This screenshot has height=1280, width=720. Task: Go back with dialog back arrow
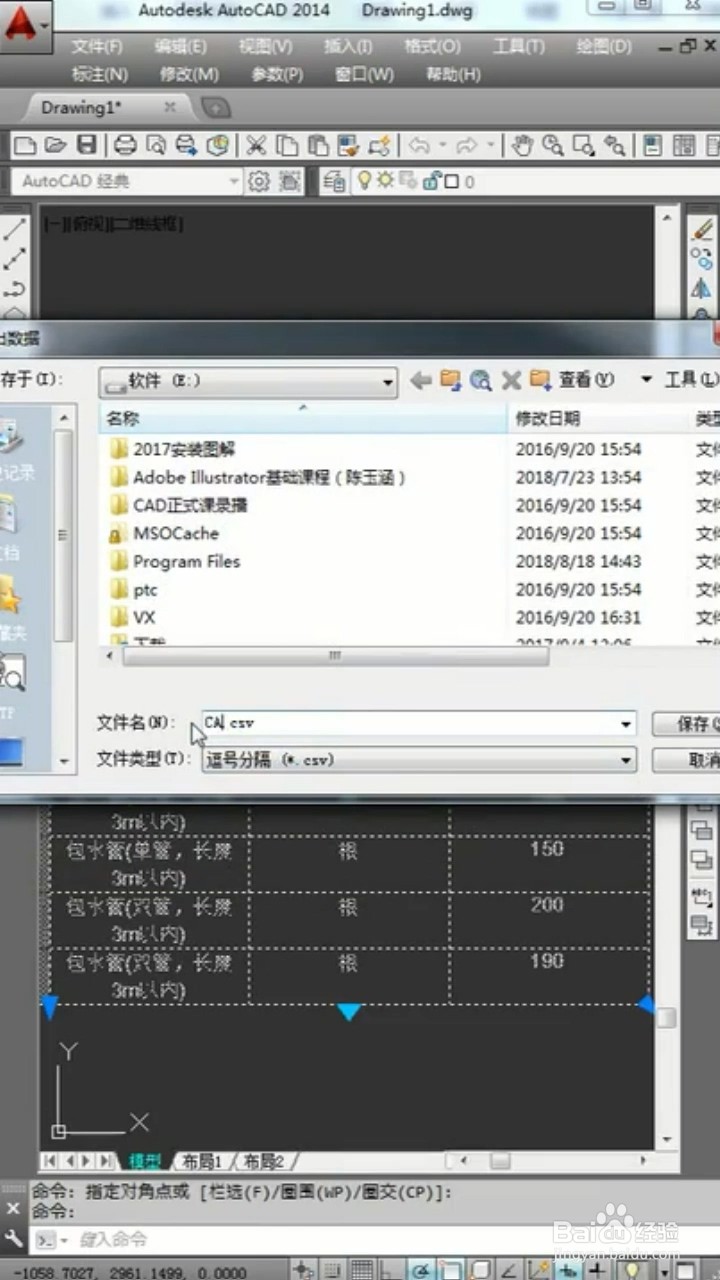[x=421, y=380]
